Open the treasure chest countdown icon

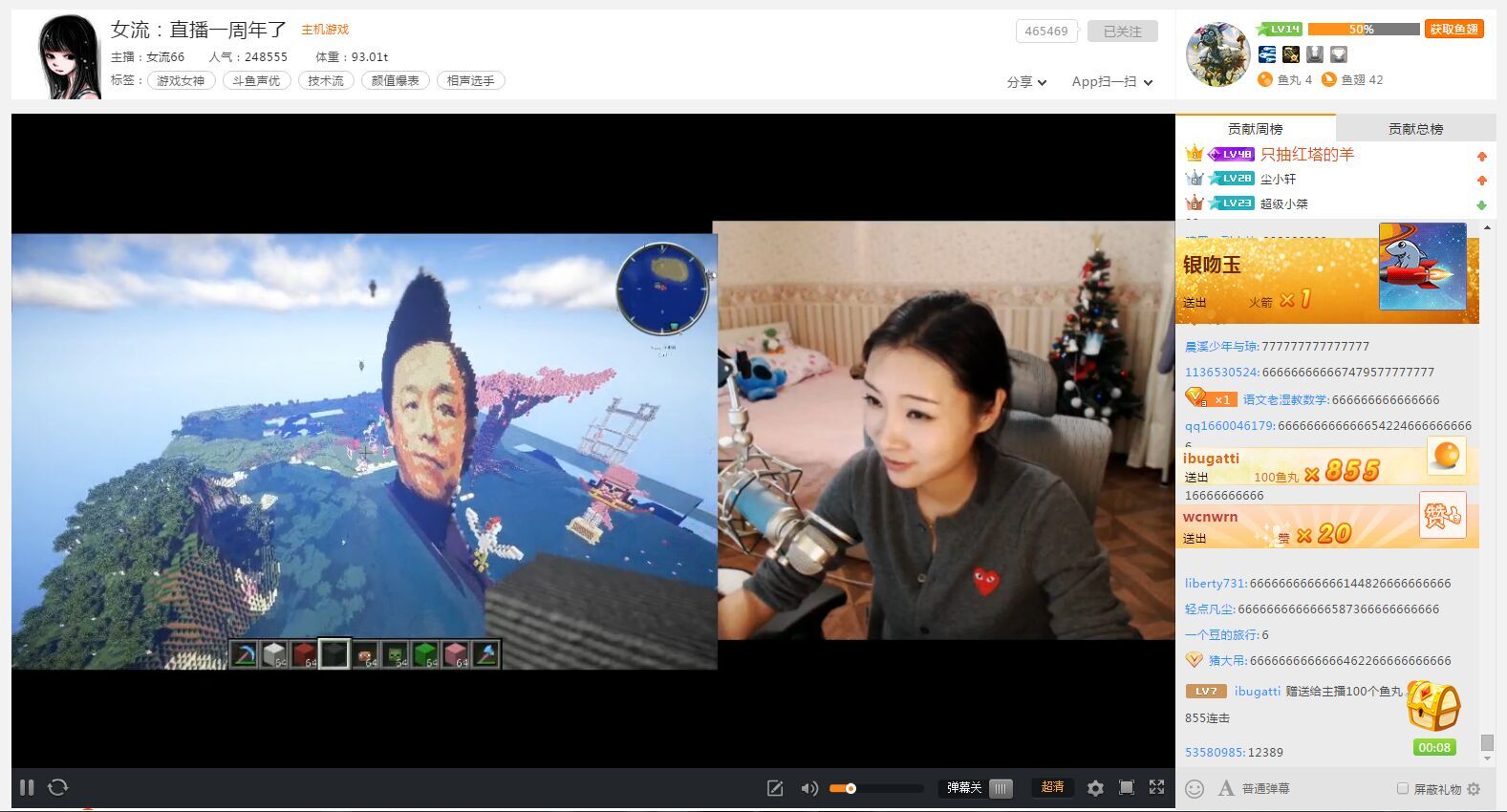(x=1433, y=707)
